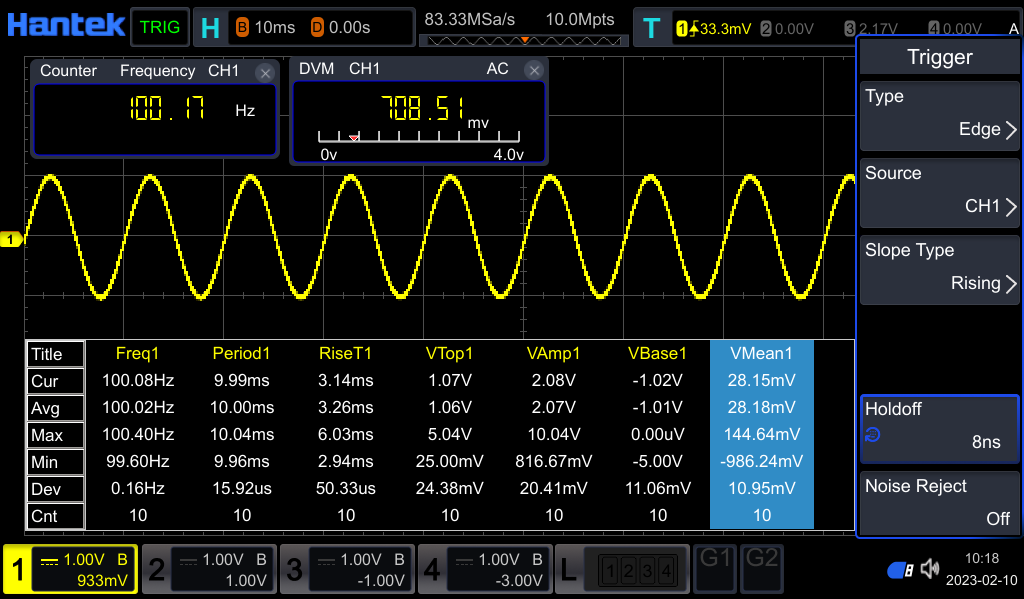
Task: Open the trigger Type Edge dropdown
Action: click(x=939, y=114)
